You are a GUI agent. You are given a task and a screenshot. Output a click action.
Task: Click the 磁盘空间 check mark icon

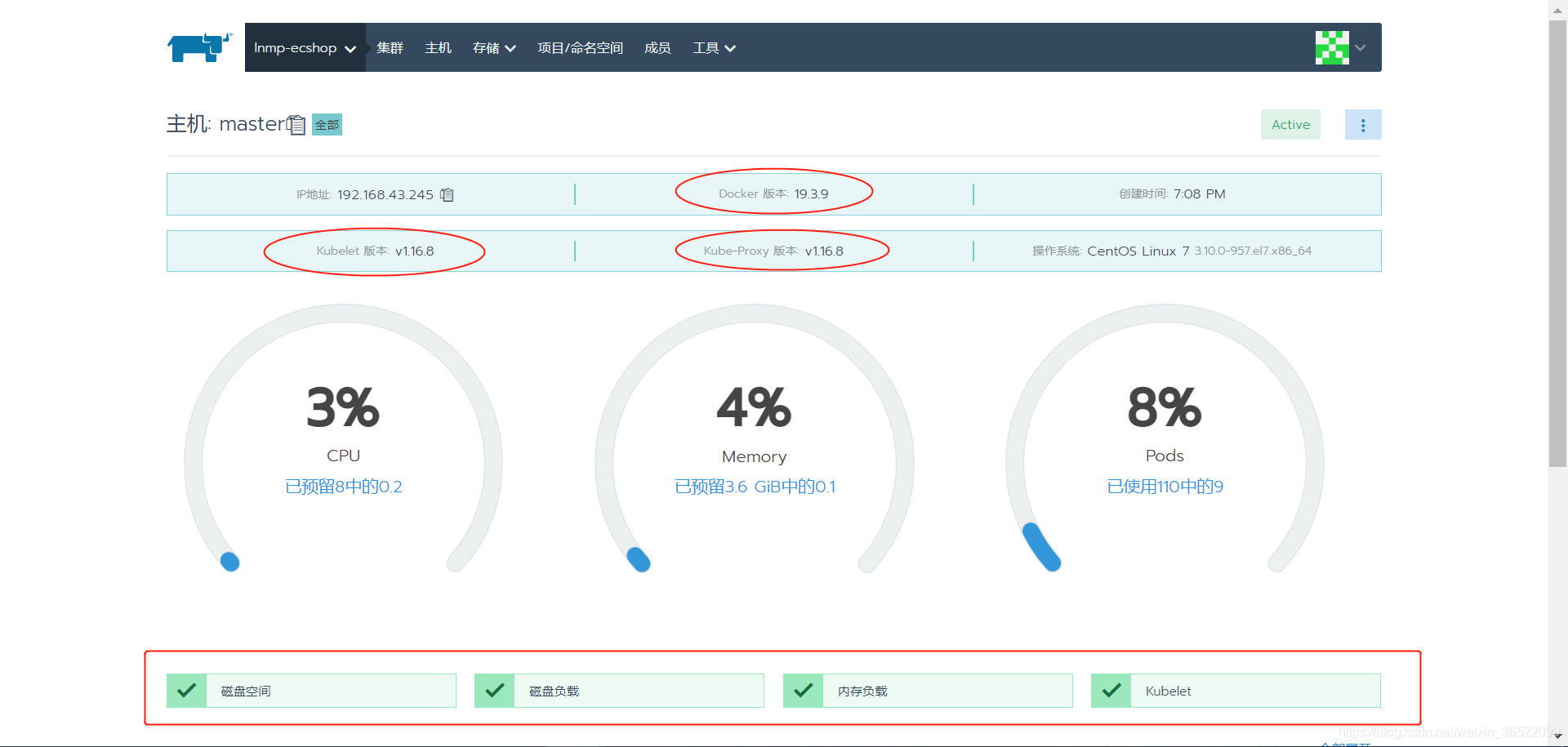[x=186, y=691]
